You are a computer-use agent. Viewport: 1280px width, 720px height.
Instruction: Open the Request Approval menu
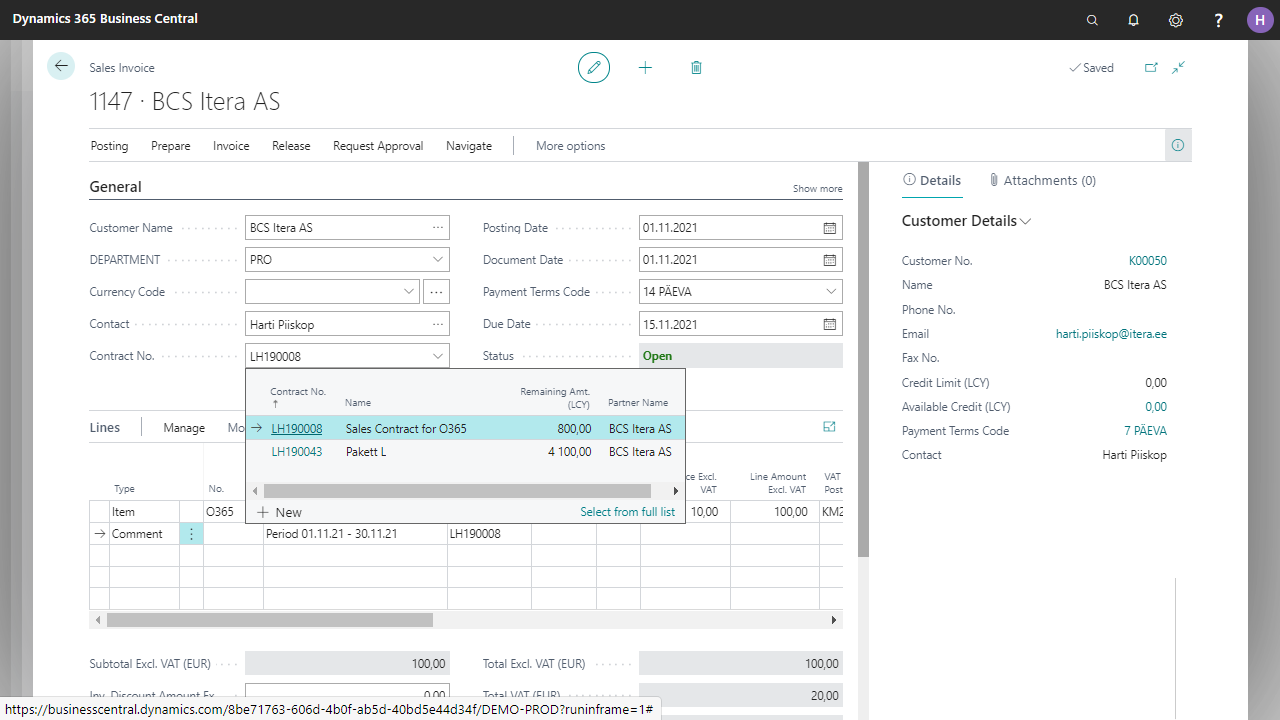tap(378, 146)
